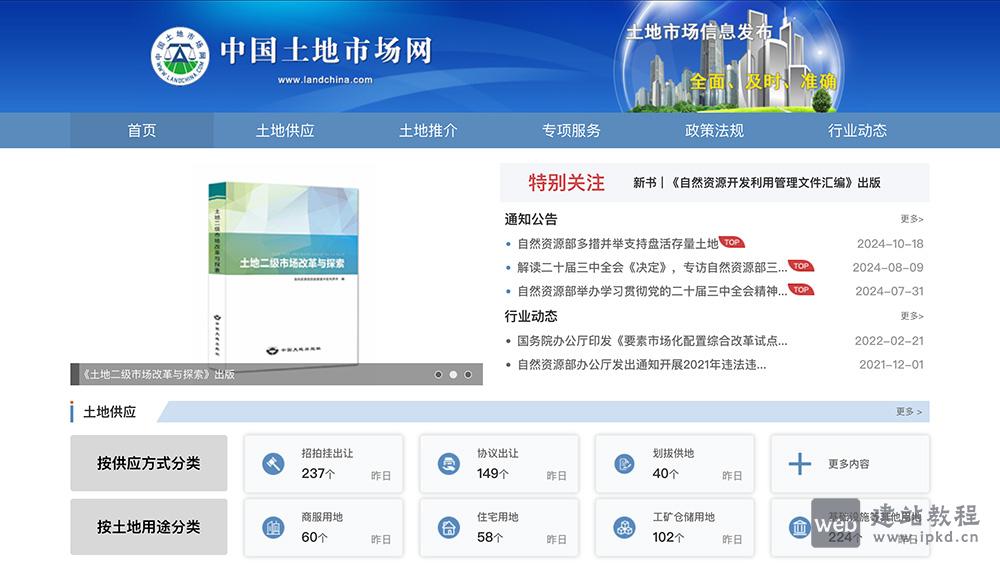Click the plus icon for 更多内容
1000x568 pixels.
[800, 463]
